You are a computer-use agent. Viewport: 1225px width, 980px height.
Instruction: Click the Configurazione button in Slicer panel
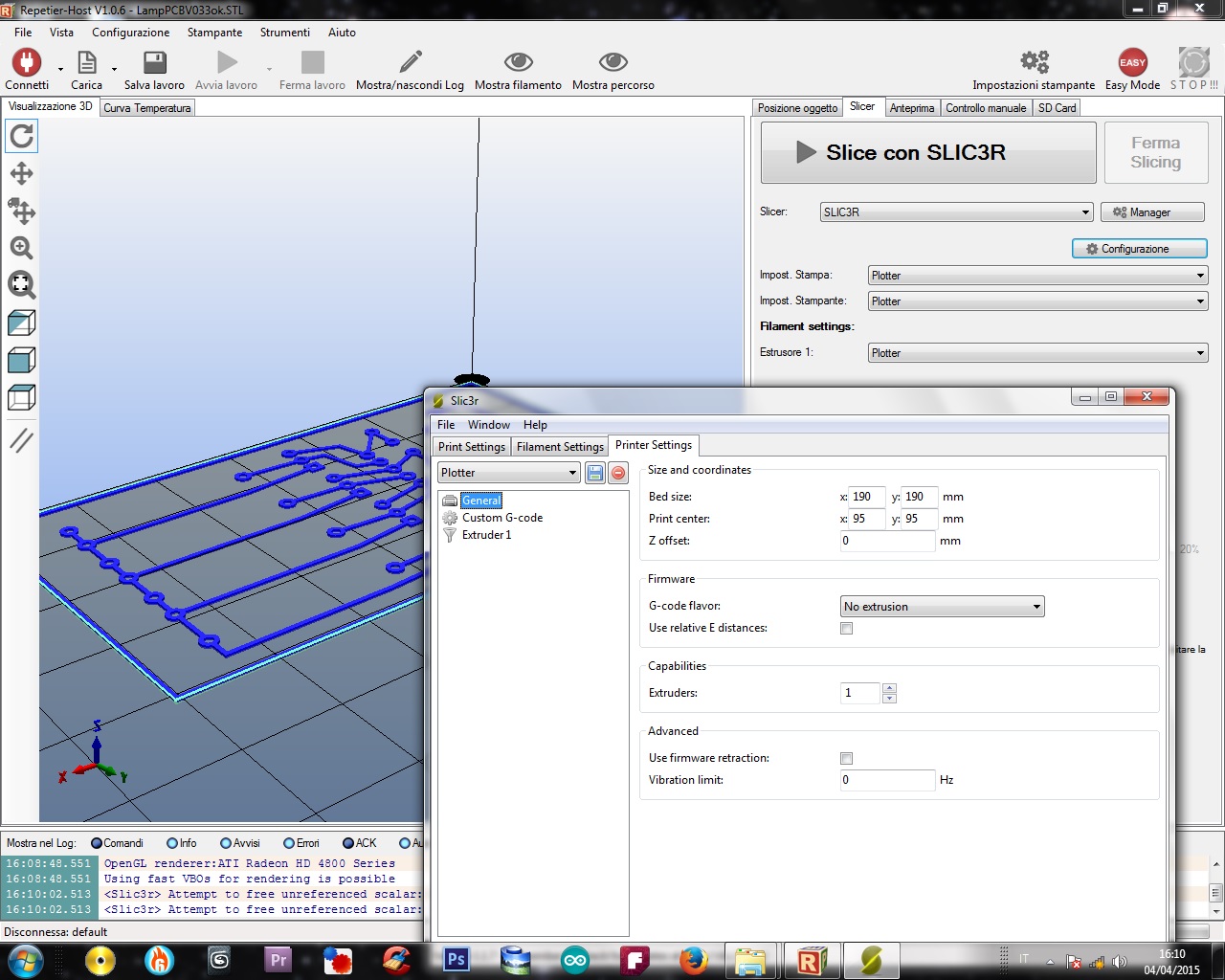click(x=1140, y=249)
